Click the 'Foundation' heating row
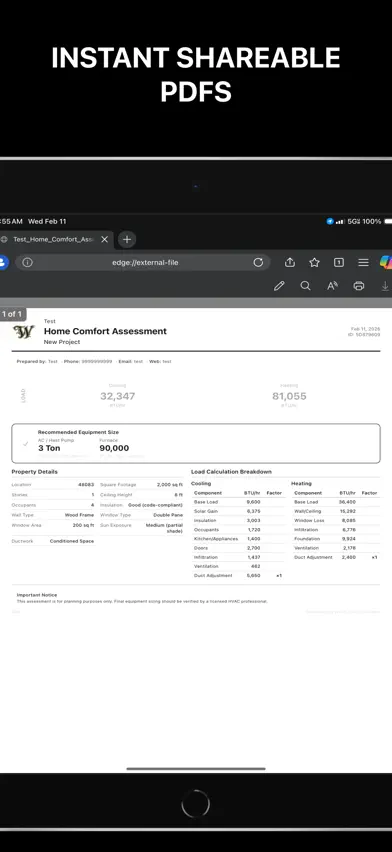 click(x=336, y=539)
